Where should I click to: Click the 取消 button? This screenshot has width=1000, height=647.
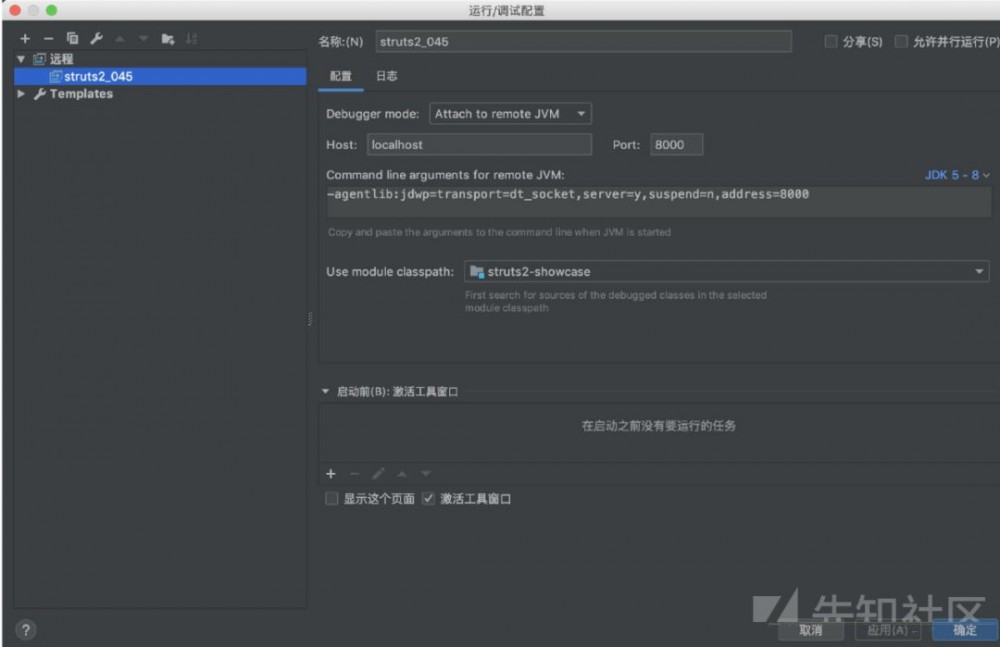(x=811, y=630)
